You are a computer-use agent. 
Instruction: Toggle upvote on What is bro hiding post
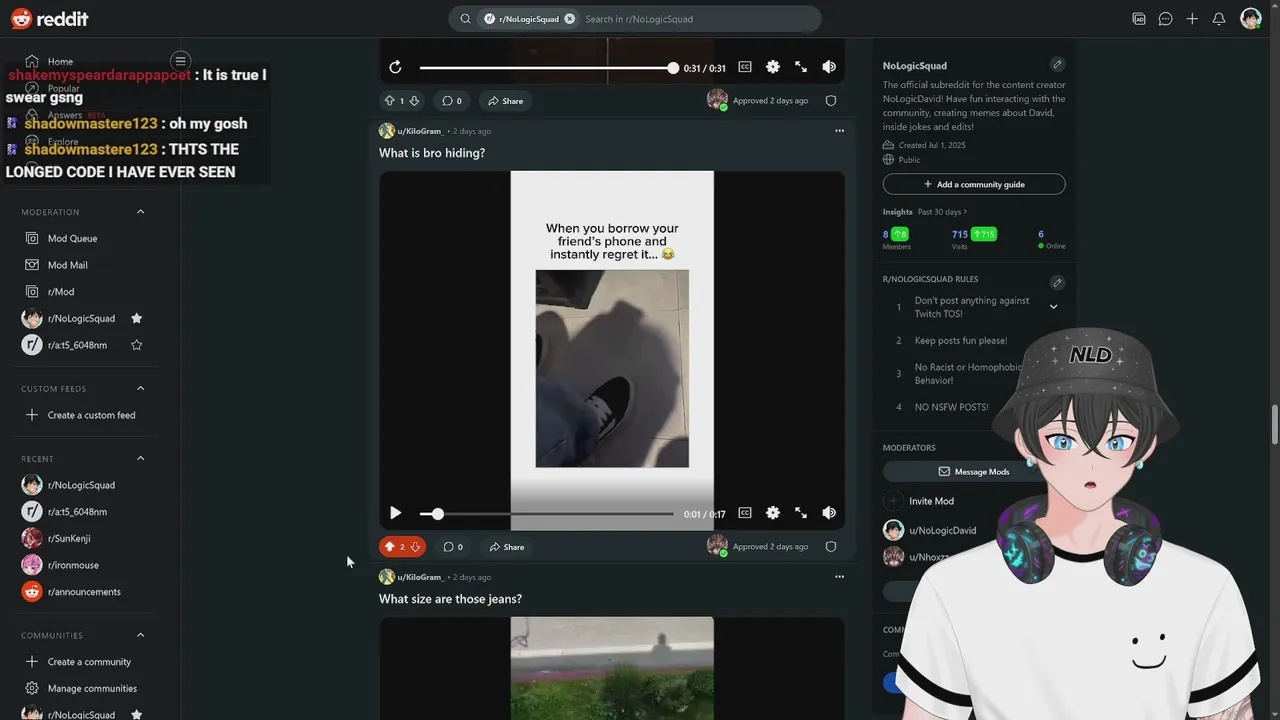click(390, 547)
